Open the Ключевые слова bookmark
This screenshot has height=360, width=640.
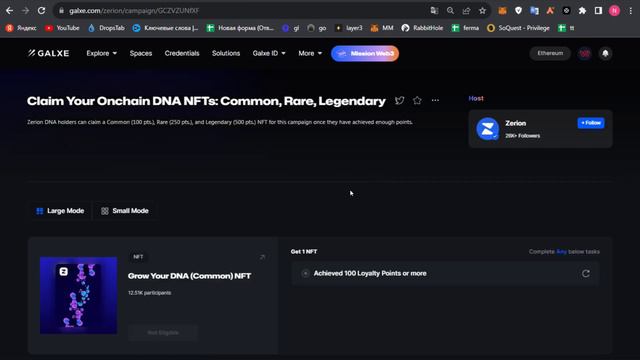(x=166, y=28)
